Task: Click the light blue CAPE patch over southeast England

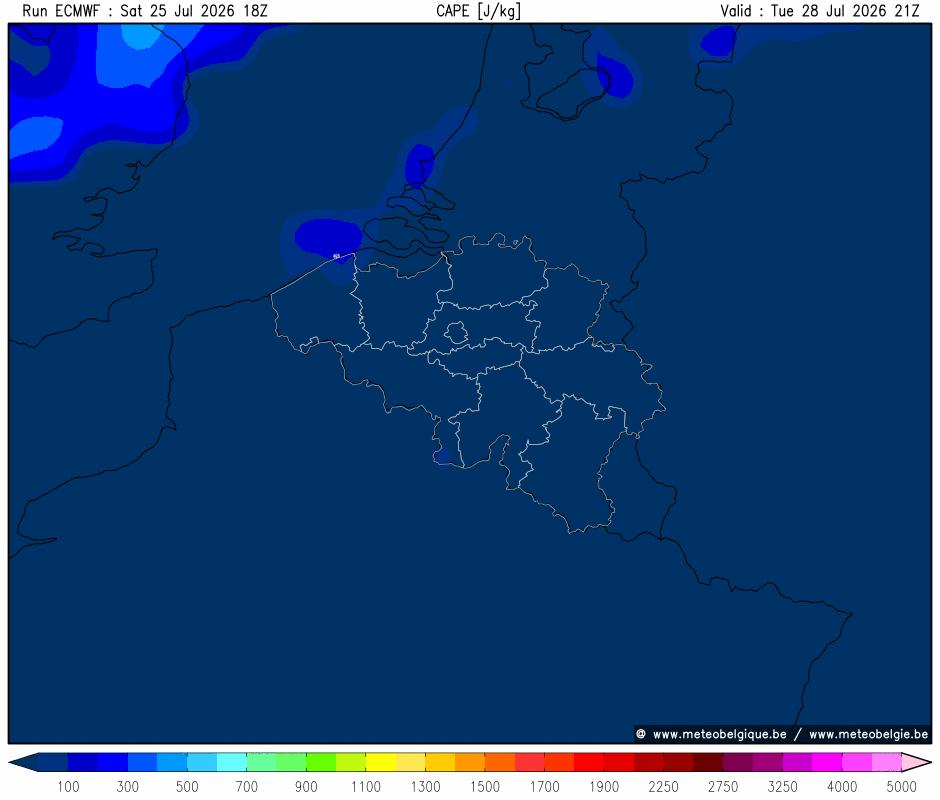Action: coord(140,36)
